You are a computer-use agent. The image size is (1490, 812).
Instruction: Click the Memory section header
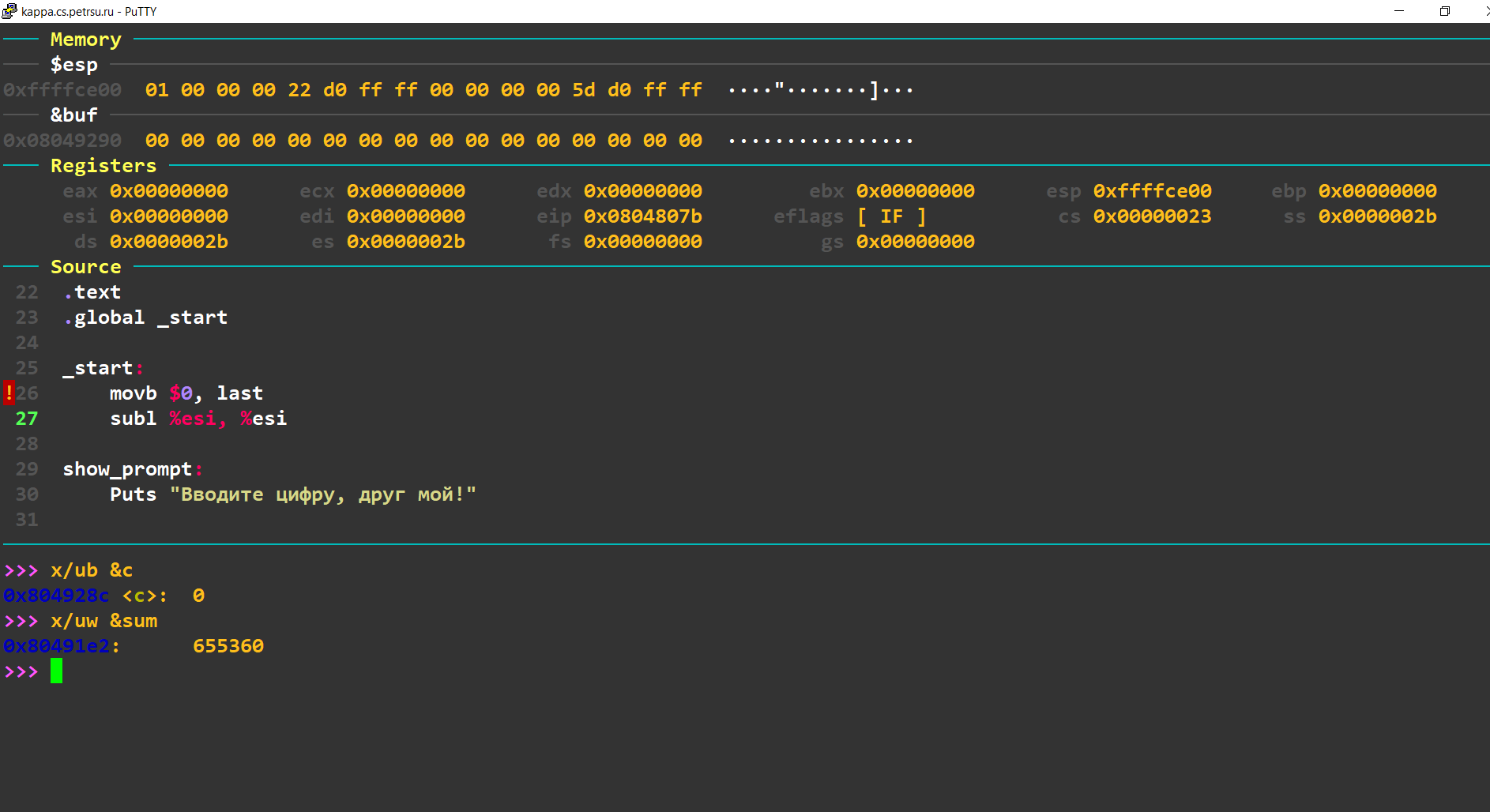pyautogui.click(x=85, y=39)
